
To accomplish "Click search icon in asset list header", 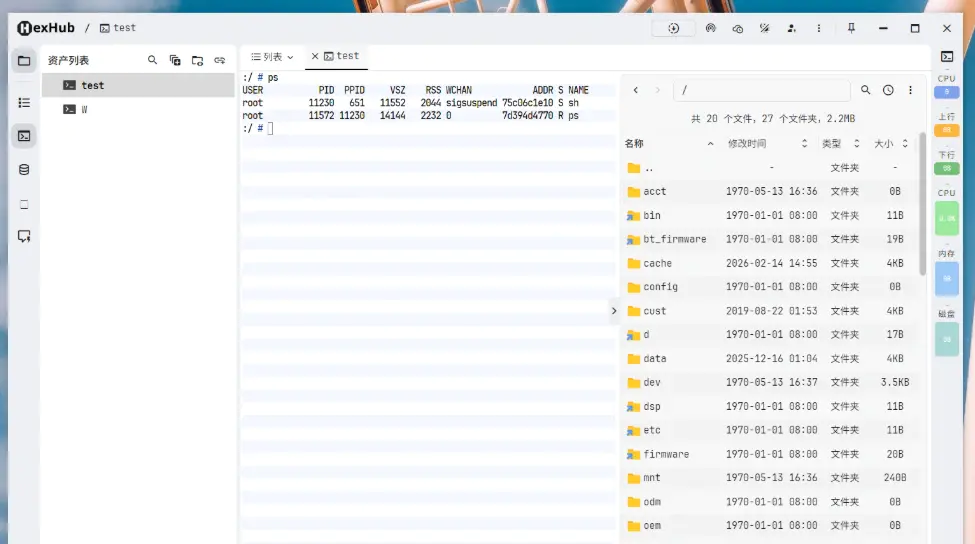I will 153,60.
